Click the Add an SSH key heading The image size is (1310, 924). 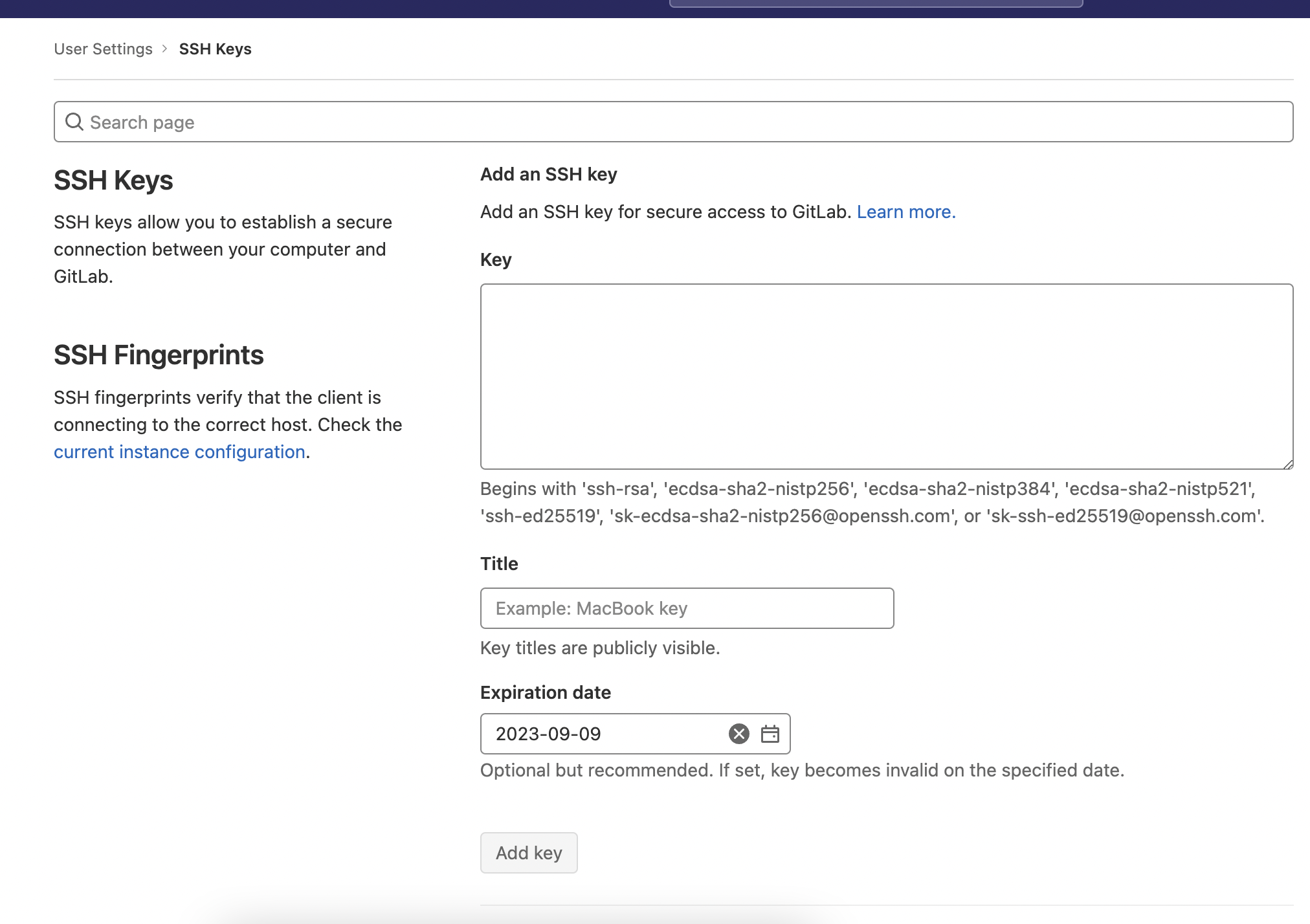[548, 174]
